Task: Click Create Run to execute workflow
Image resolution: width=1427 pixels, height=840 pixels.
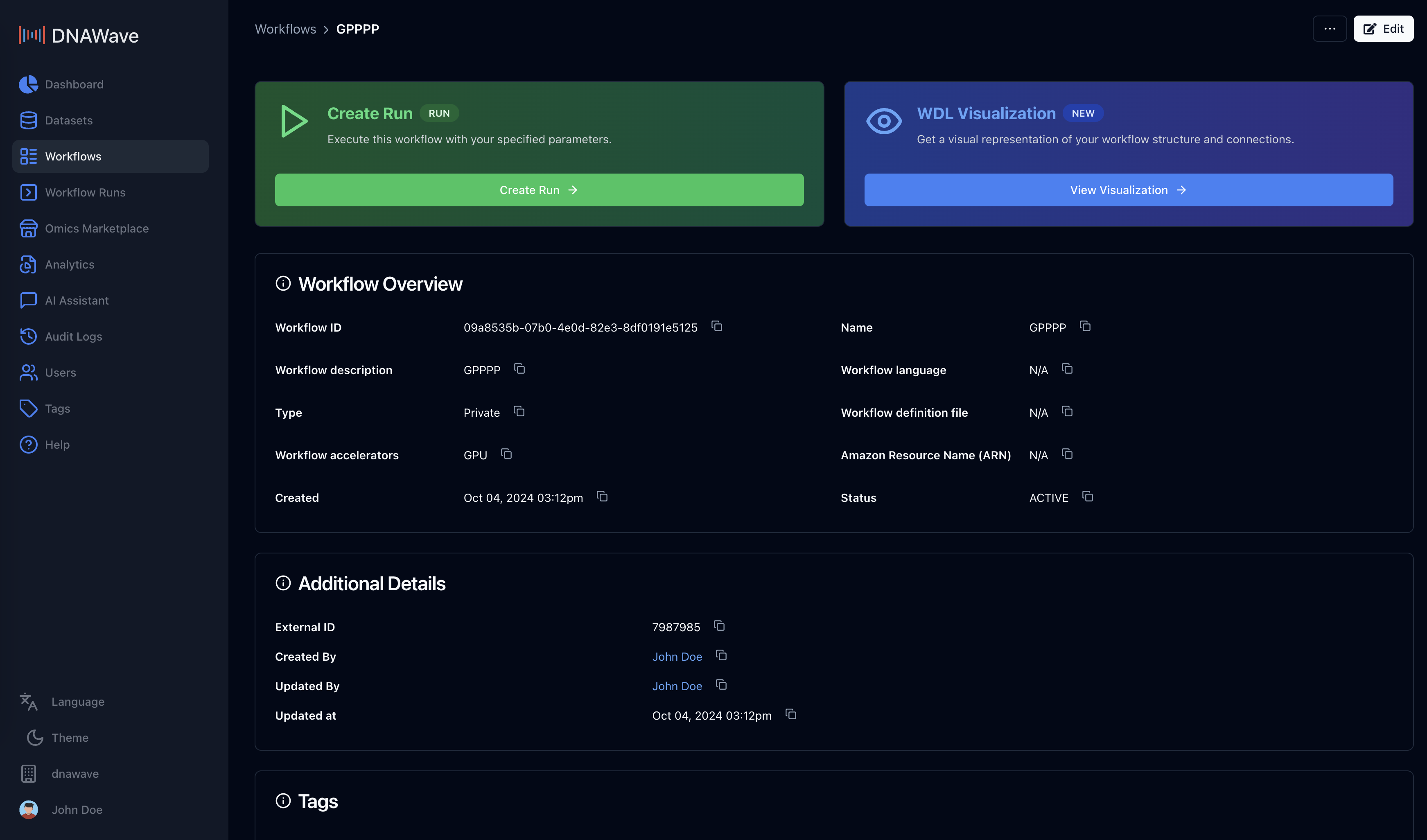Action: click(x=539, y=190)
